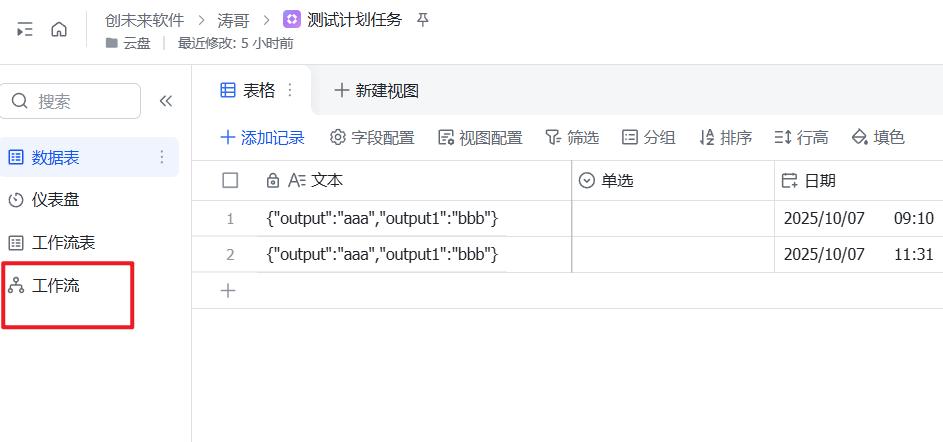Focus the 搜索 search field

70,101
